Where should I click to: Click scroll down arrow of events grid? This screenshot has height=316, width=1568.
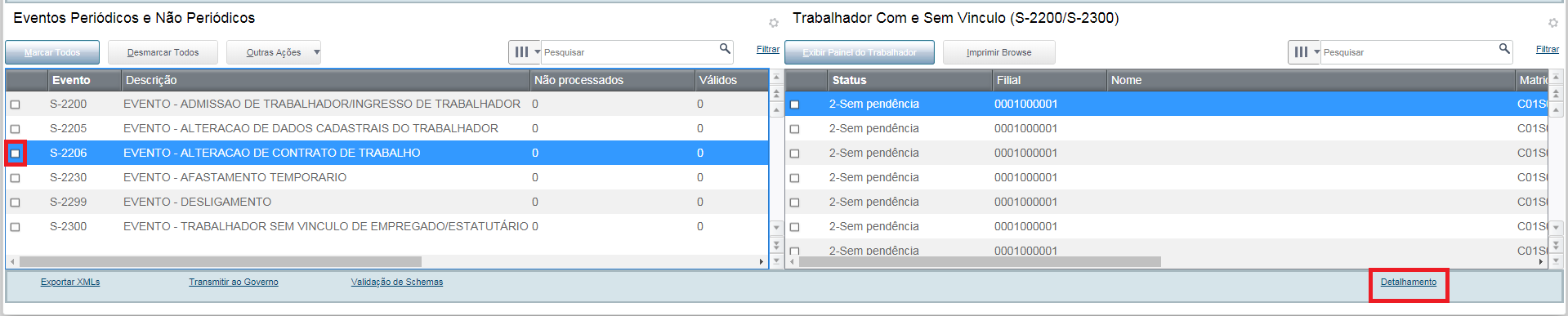pos(776,227)
